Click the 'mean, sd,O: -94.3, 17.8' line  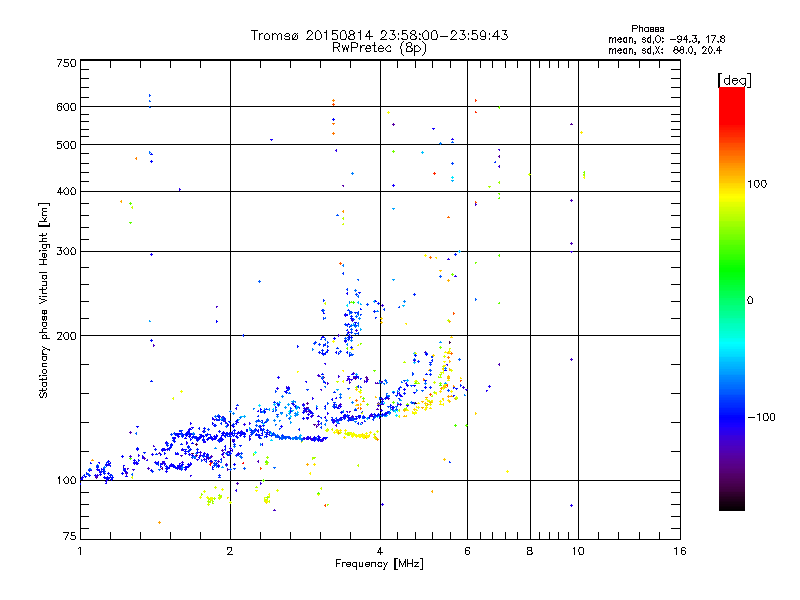[x=666, y=39]
